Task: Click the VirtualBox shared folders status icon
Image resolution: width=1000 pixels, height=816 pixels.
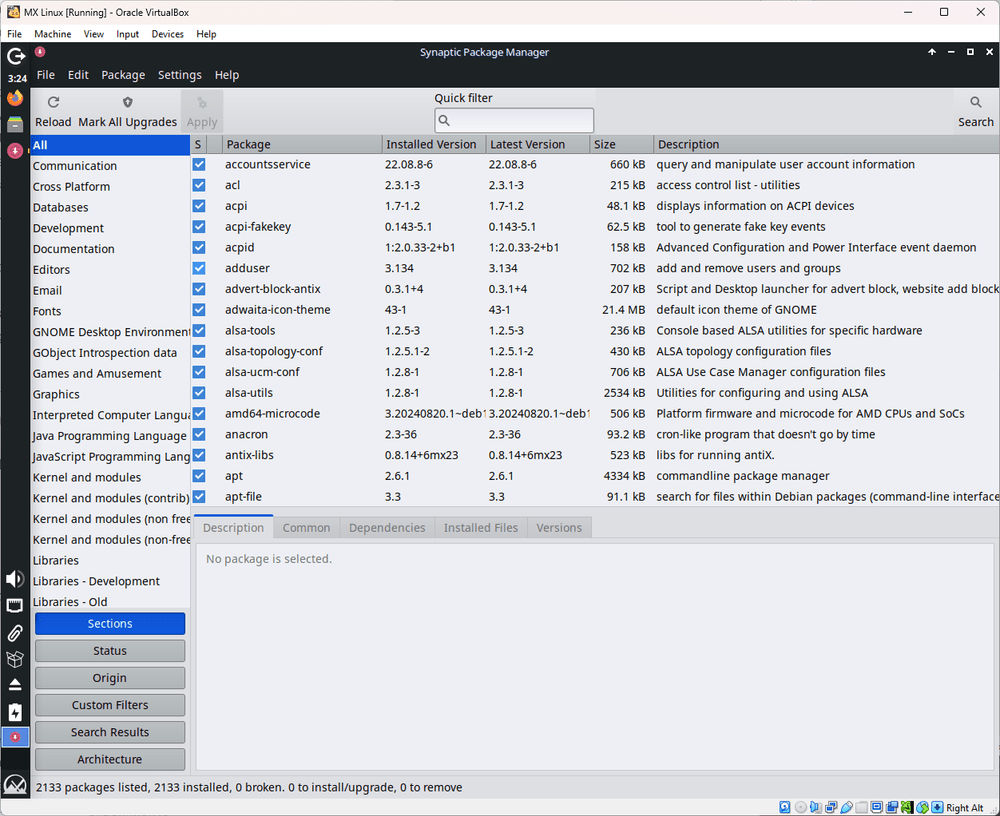Action: pos(862,807)
